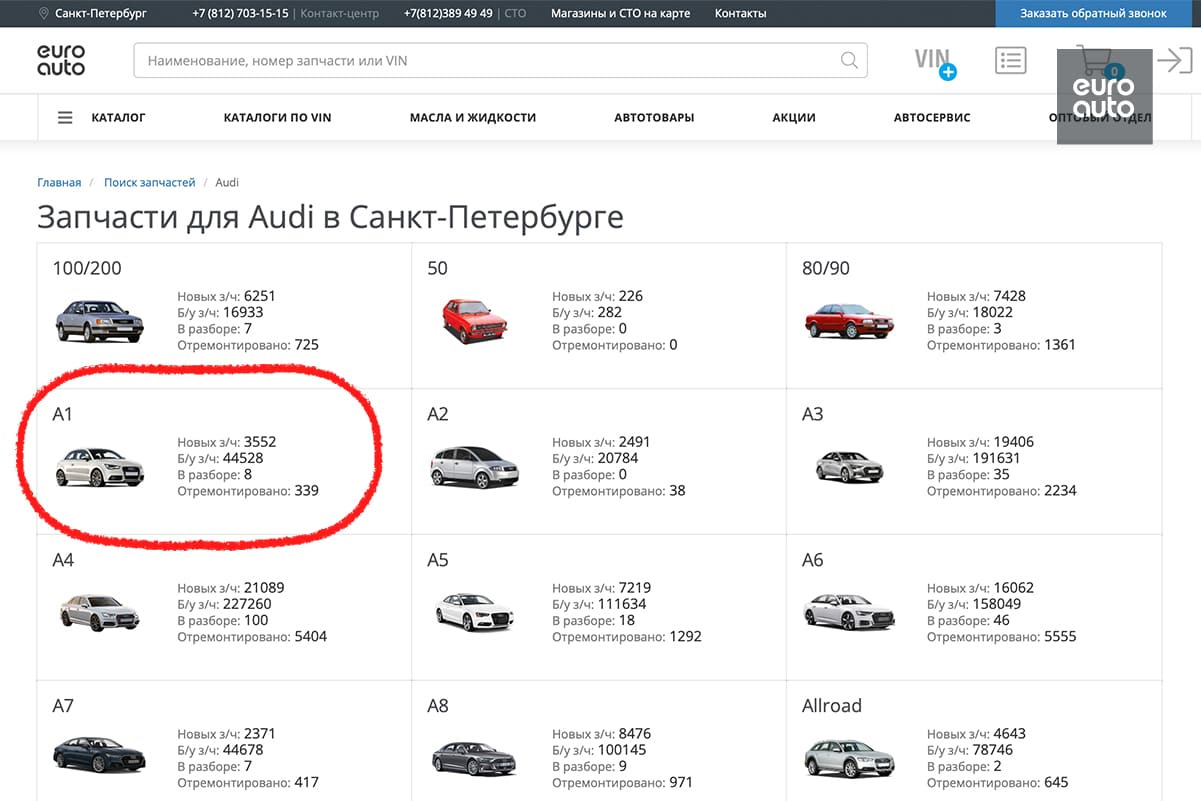Go to the Акции section

(x=794, y=118)
